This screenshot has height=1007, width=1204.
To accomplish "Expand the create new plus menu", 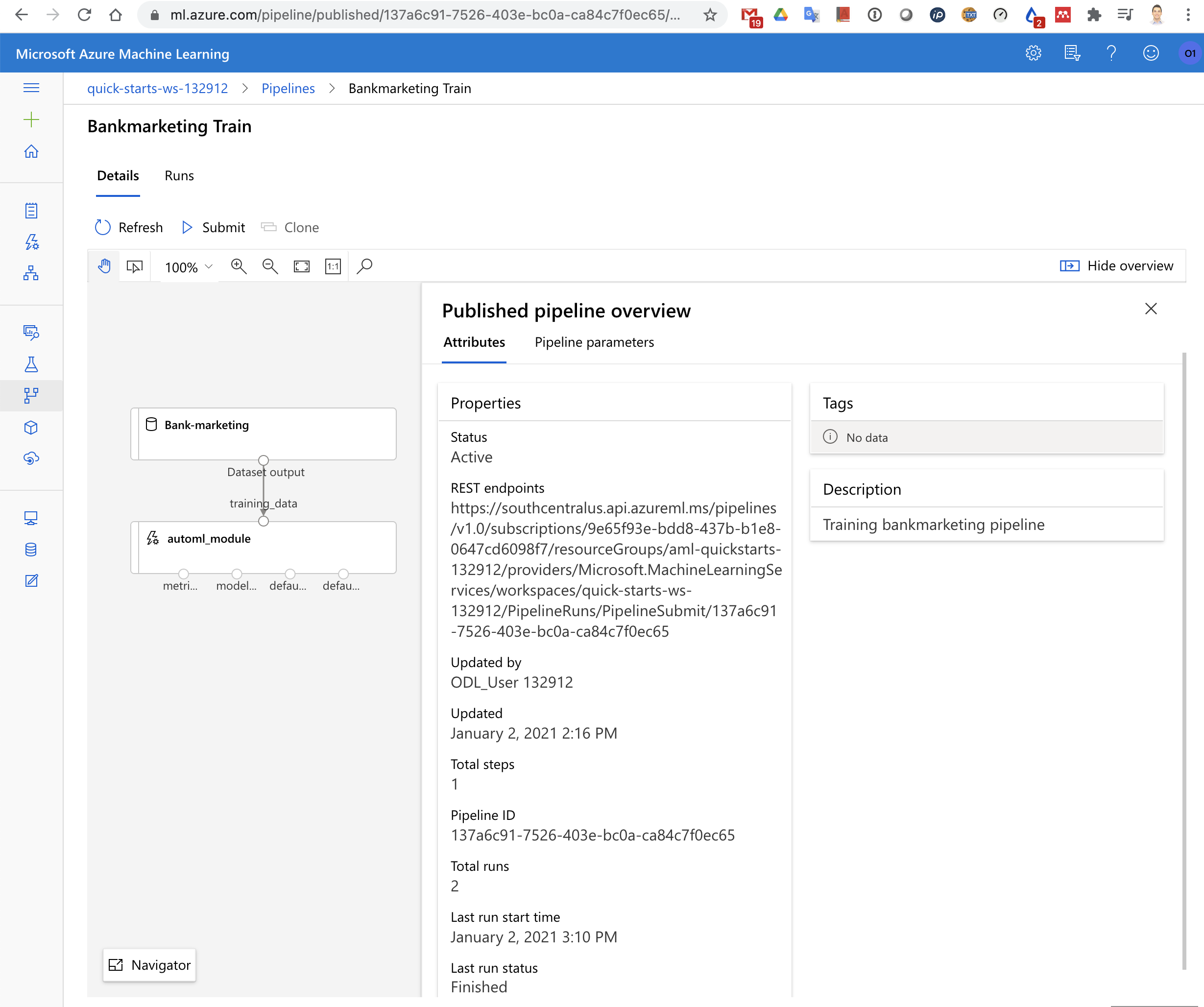I will click(x=31, y=120).
